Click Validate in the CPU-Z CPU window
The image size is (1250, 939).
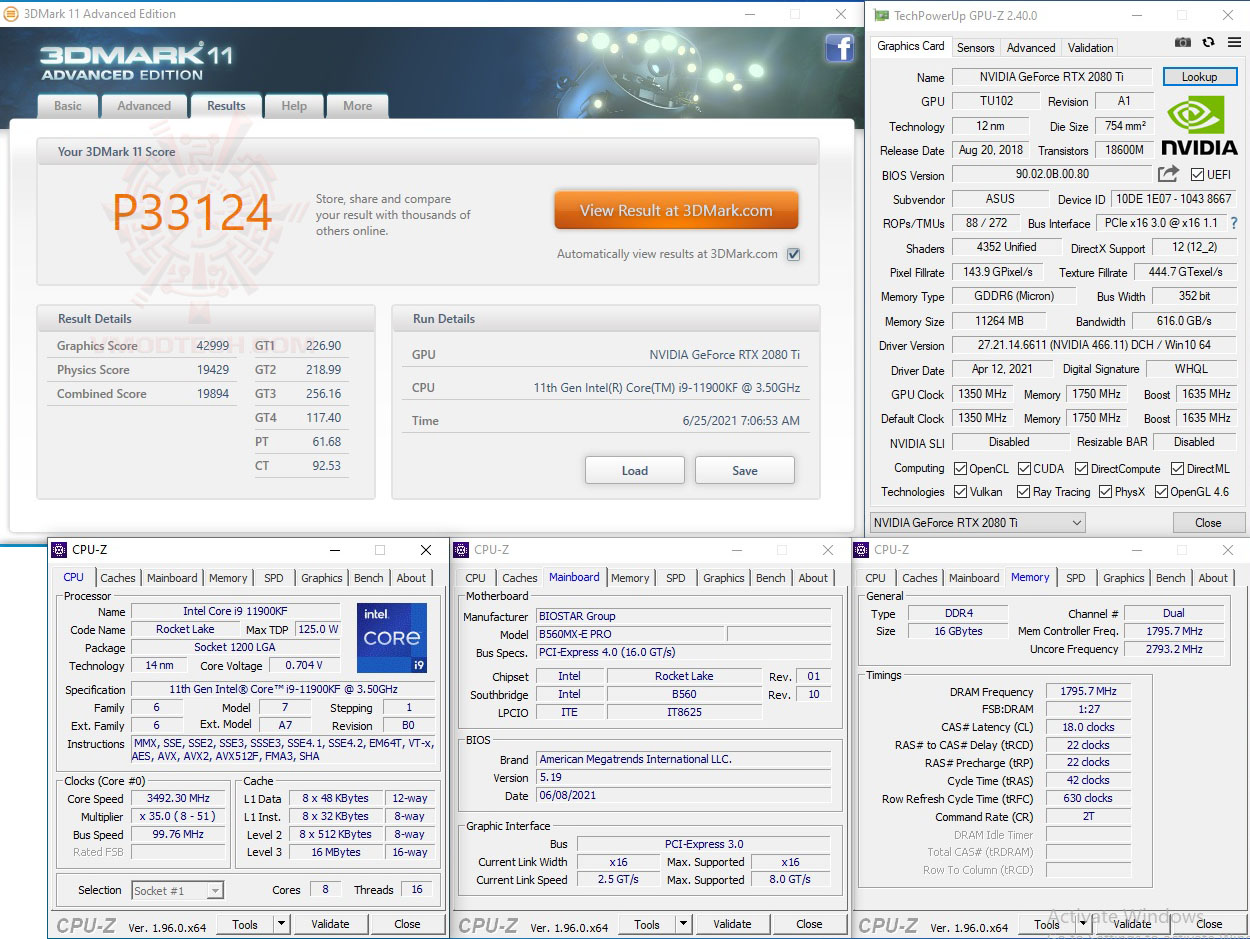pyautogui.click(x=330, y=925)
